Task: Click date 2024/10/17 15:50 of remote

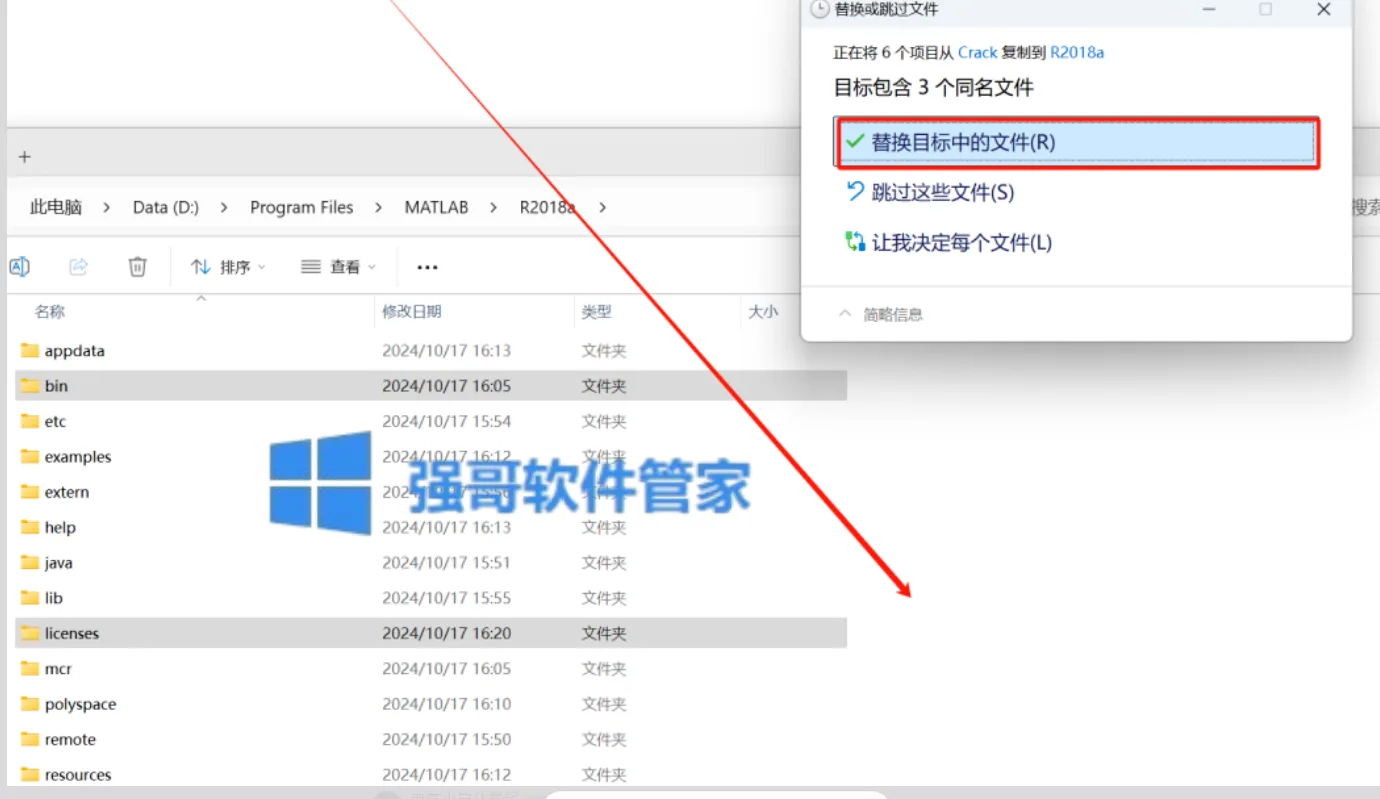Action: pos(447,740)
